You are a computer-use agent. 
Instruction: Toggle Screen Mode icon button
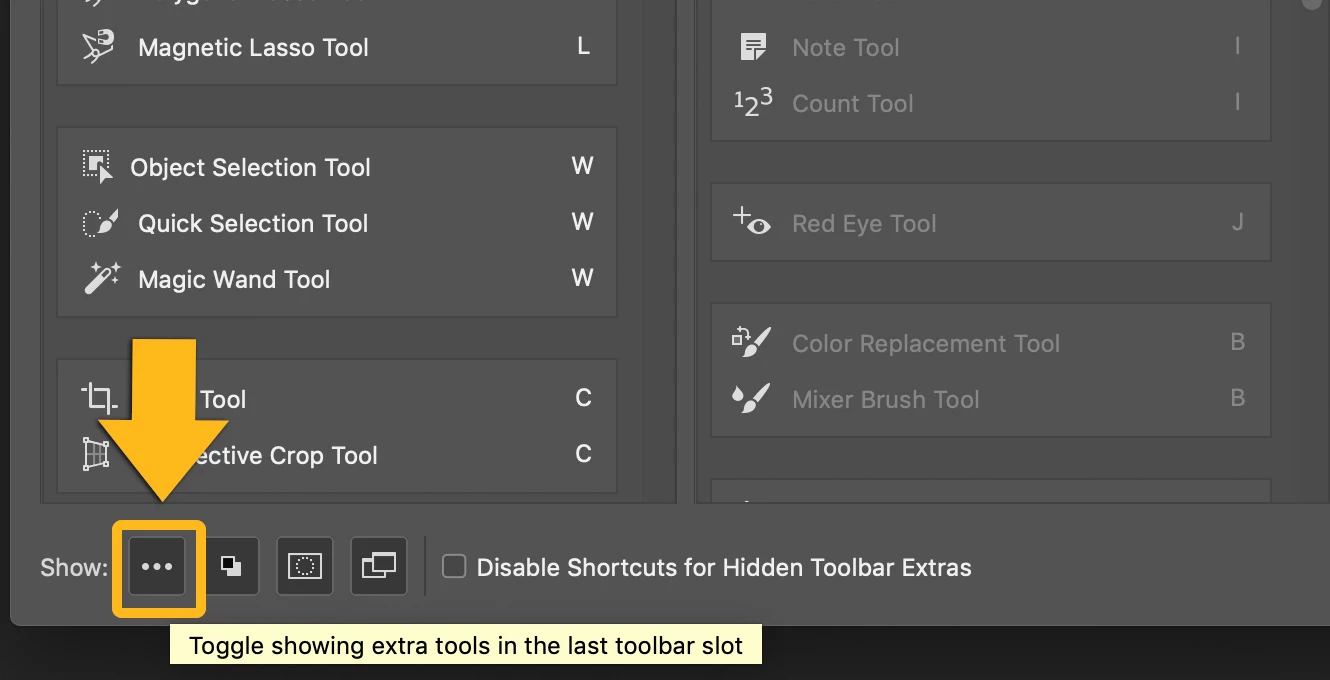(379, 567)
